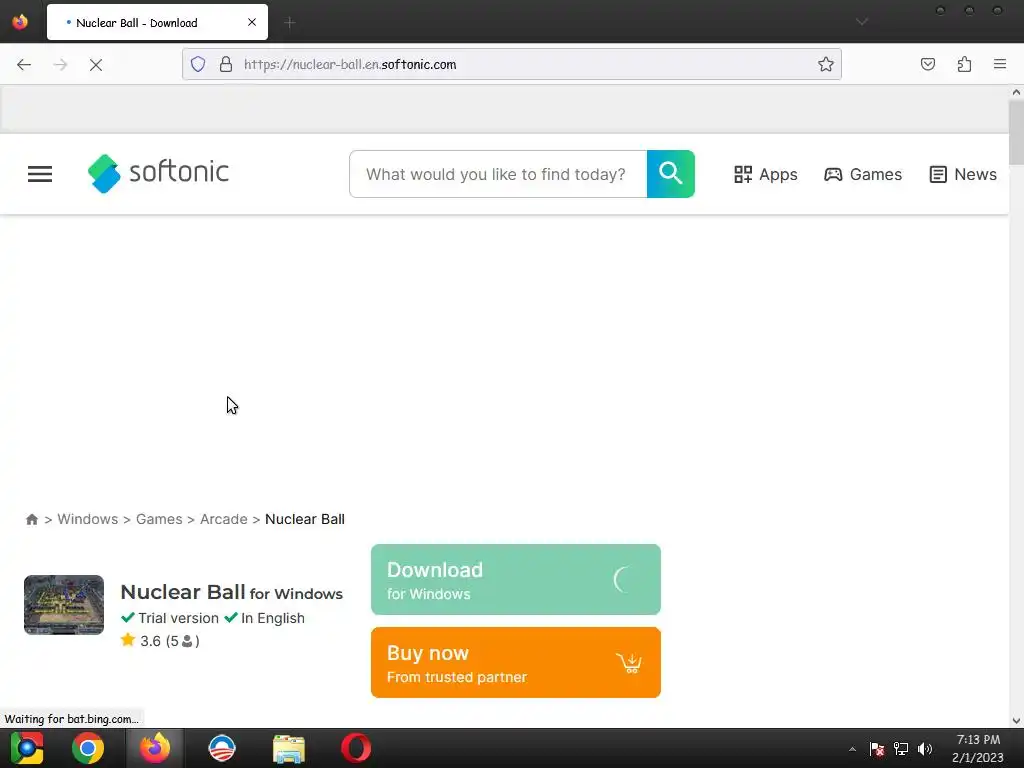The width and height of the screenshot is (1024, 768).
Task: Click the 3.6 star rating
Action: pyautogui.click(x=160, y=641)
